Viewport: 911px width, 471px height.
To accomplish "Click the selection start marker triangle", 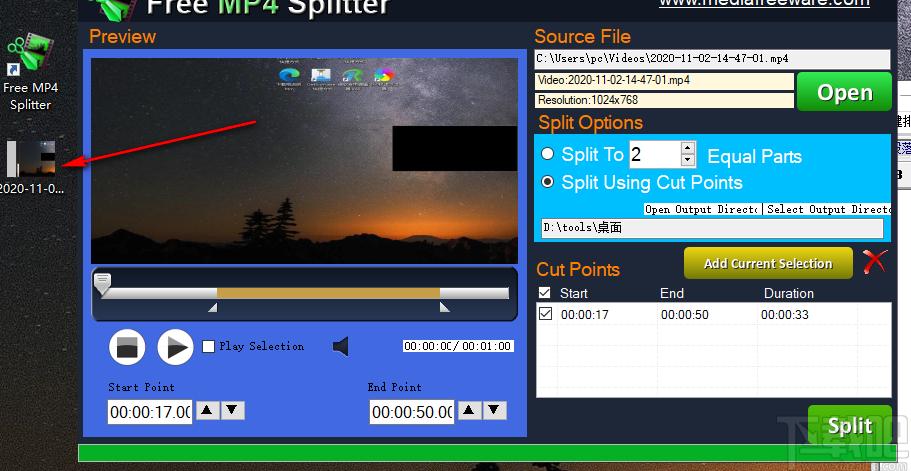I will click(x=213, y=307).
